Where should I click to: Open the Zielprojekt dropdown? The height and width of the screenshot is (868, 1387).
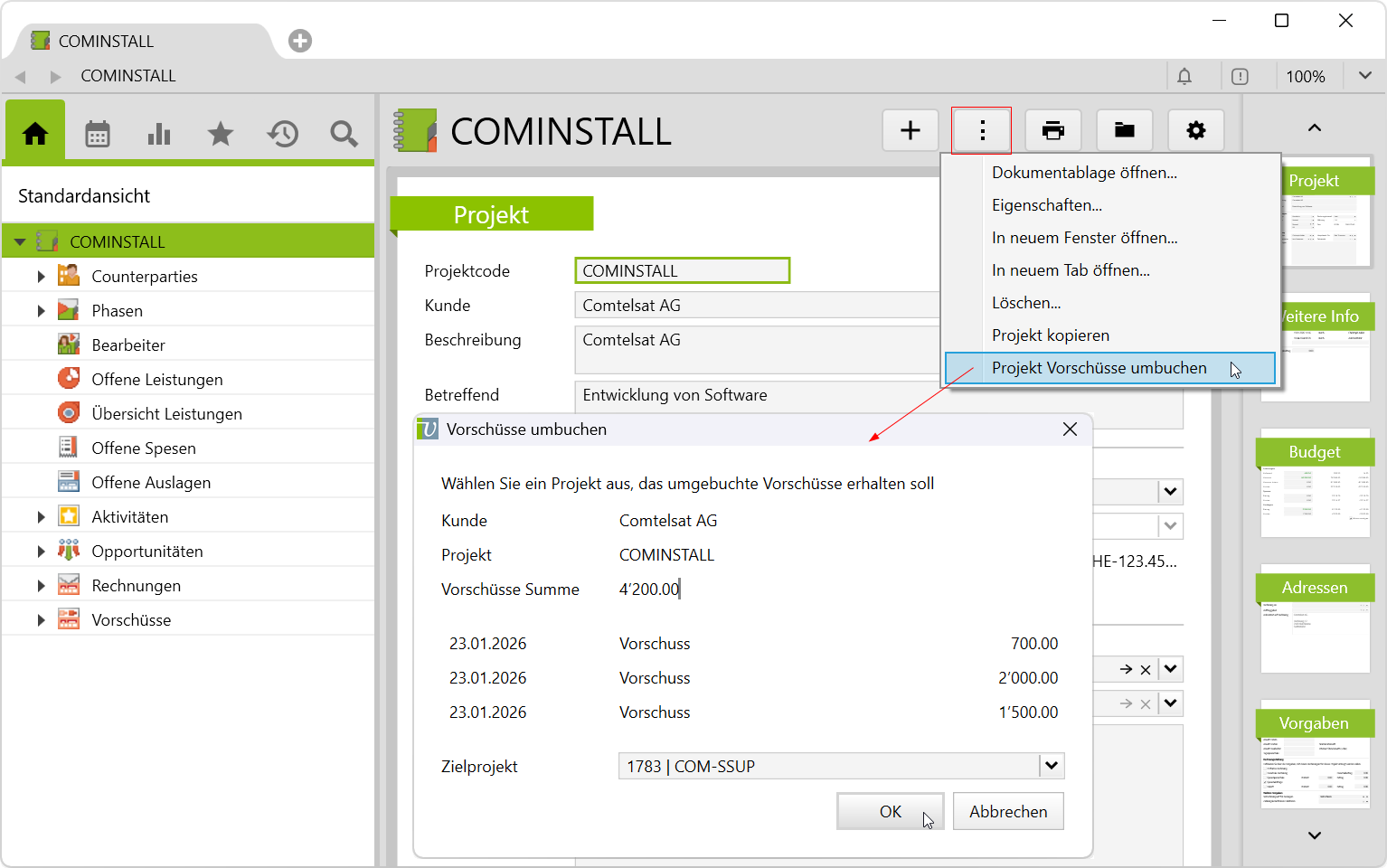[x=1051, y=766]
